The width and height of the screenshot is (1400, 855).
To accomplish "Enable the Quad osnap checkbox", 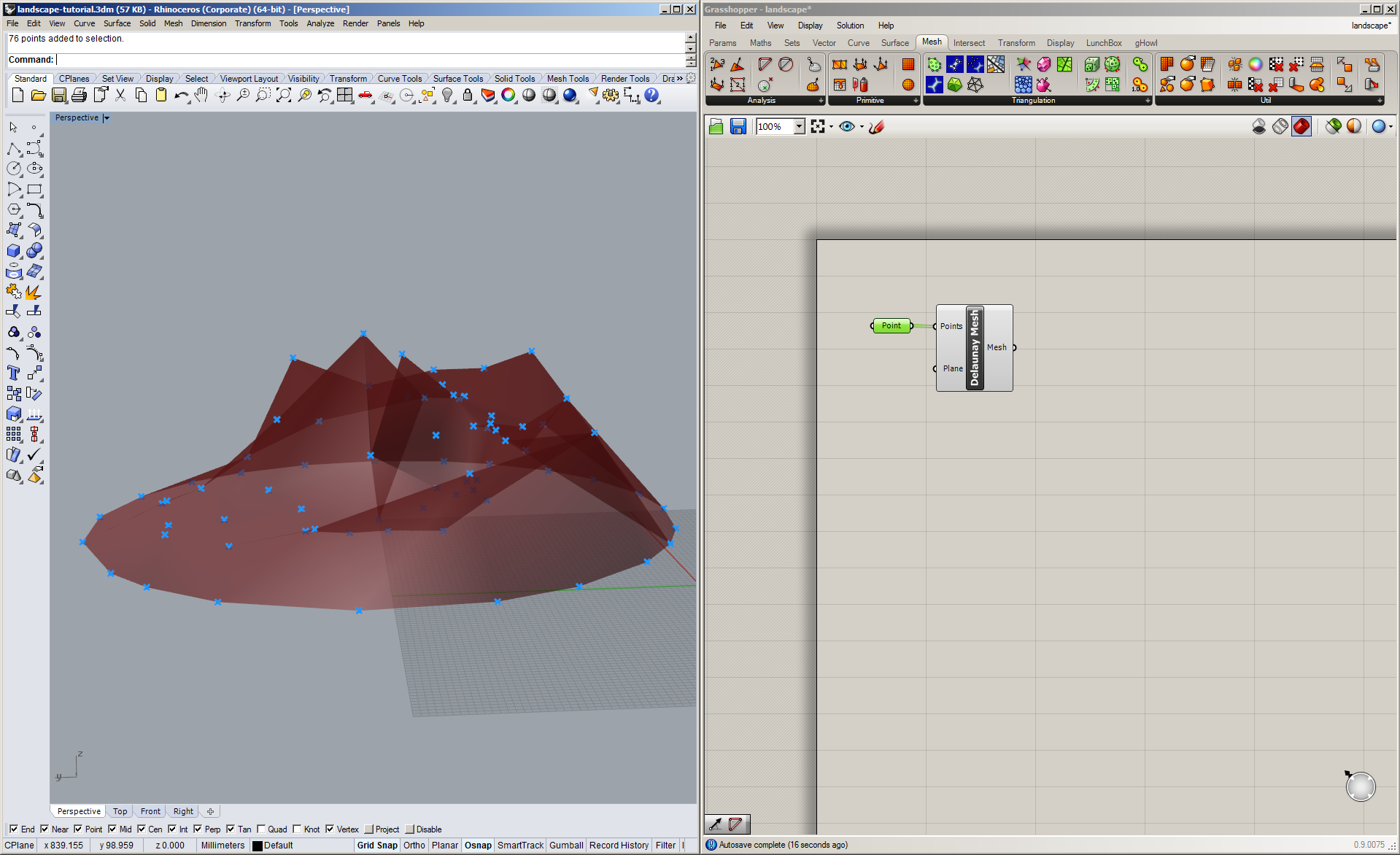I will tap(261, 829).
